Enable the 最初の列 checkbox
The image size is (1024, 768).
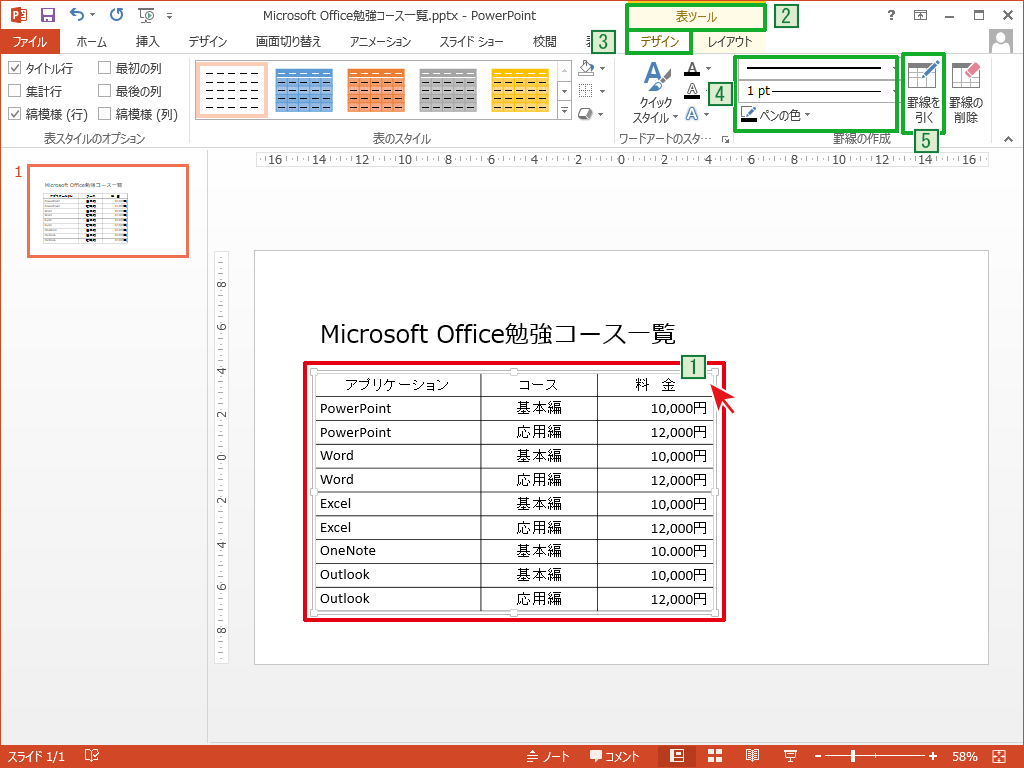(105, 68)
